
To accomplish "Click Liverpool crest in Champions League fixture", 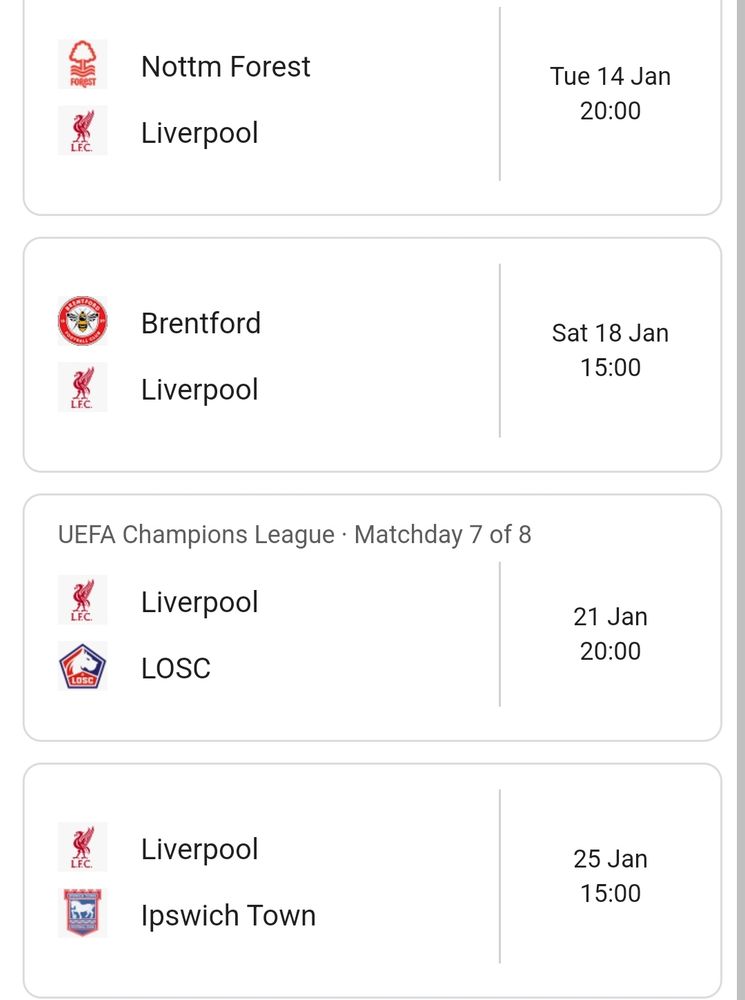I will pyautogui.click(x=82, y=599).
